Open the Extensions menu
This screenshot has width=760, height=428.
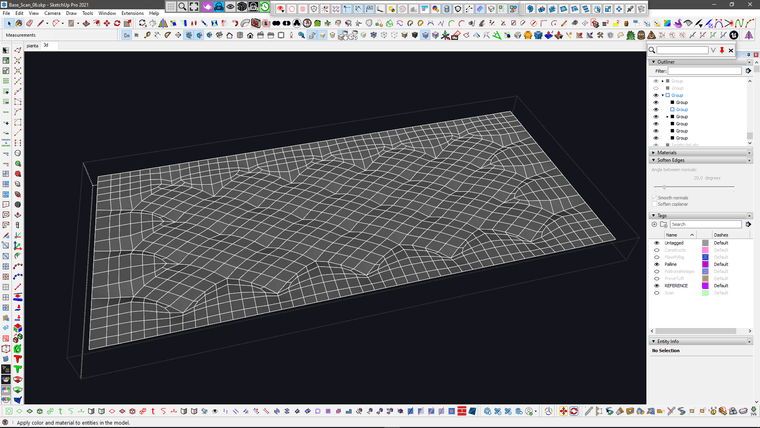tap(132, 13)
